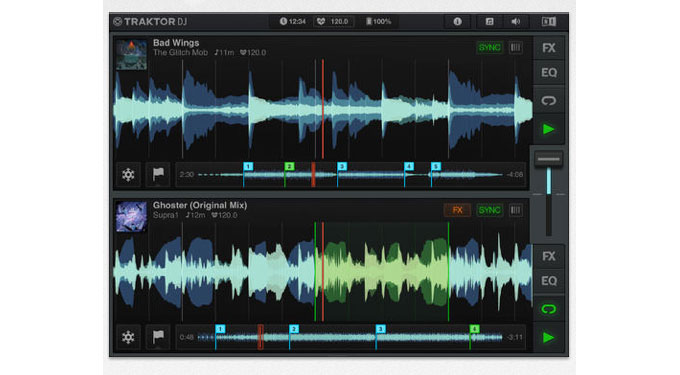Jump to cue point 5 in Bad Wings
680x375 pixels.
pyautogui.click(x=436, y=166)
